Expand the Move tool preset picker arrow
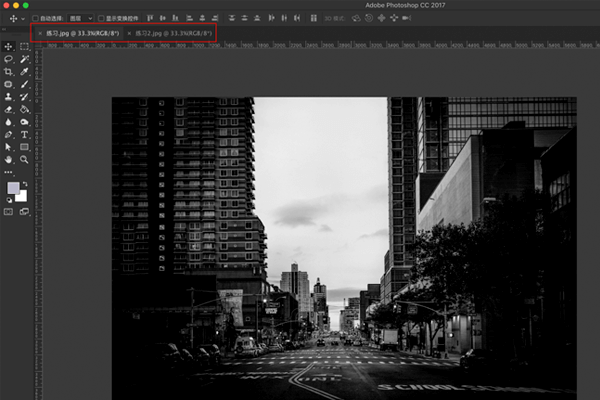600x400 pixels. pos(21,18)
